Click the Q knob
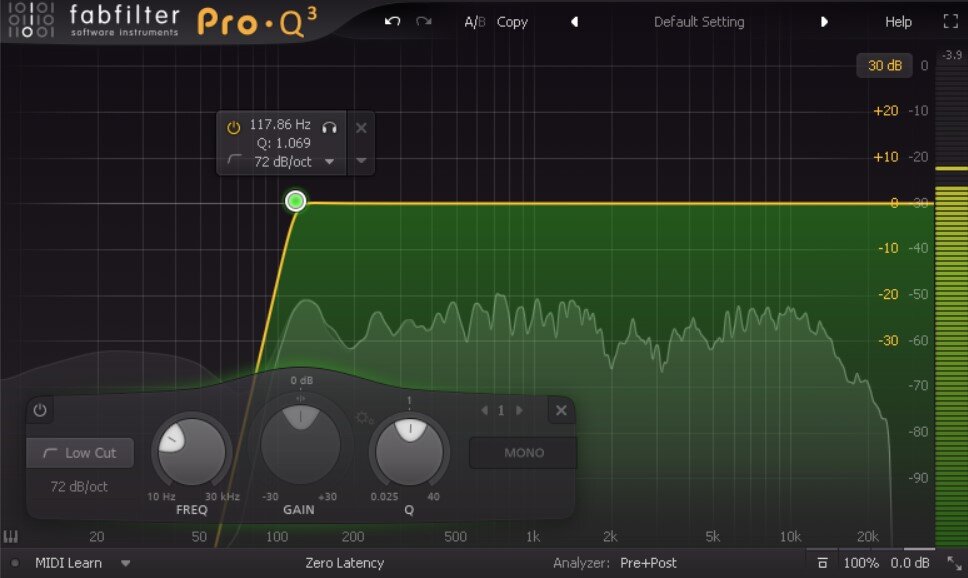This screenshot has width=968, height=578. point(409,451)
